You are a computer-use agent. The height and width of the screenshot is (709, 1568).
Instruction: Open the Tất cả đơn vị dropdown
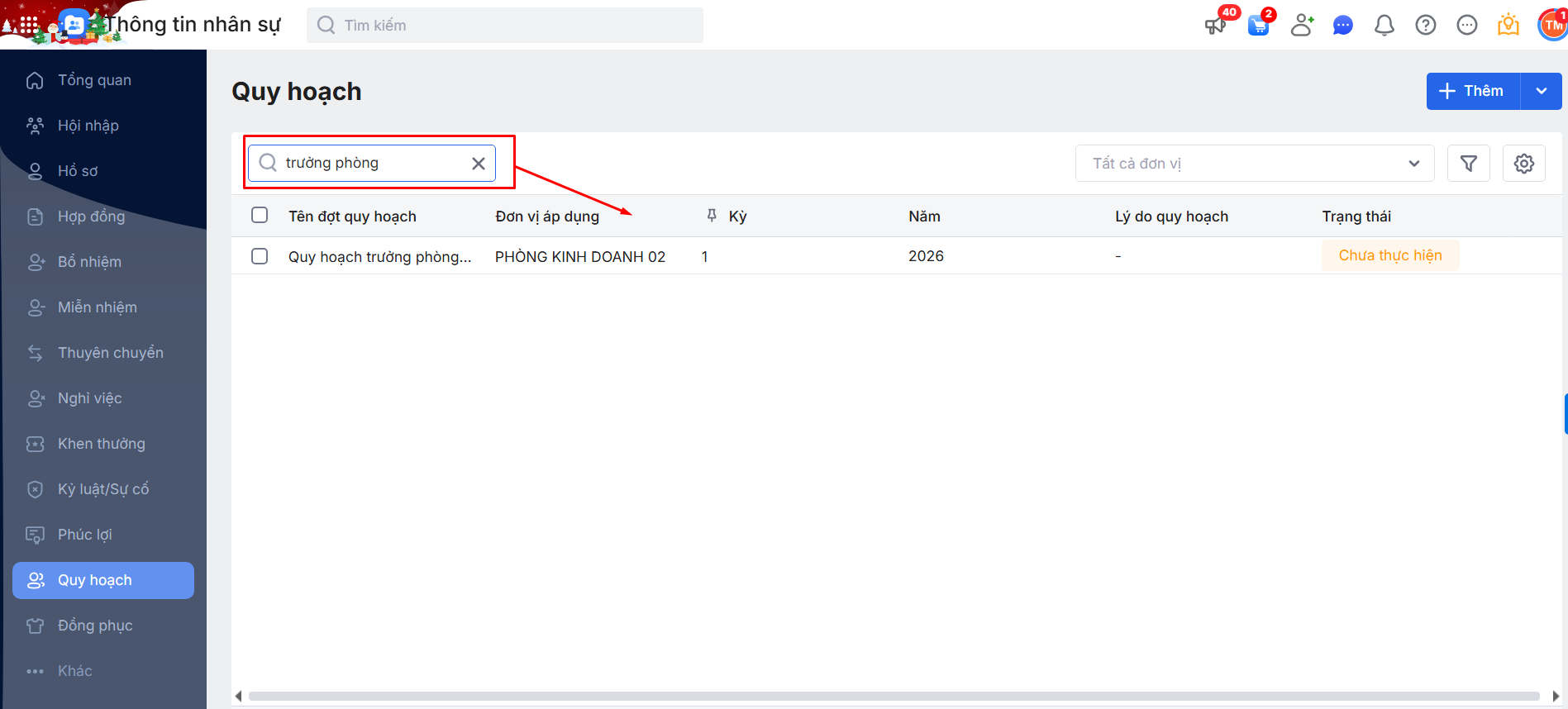click(x=1255, y=164)
